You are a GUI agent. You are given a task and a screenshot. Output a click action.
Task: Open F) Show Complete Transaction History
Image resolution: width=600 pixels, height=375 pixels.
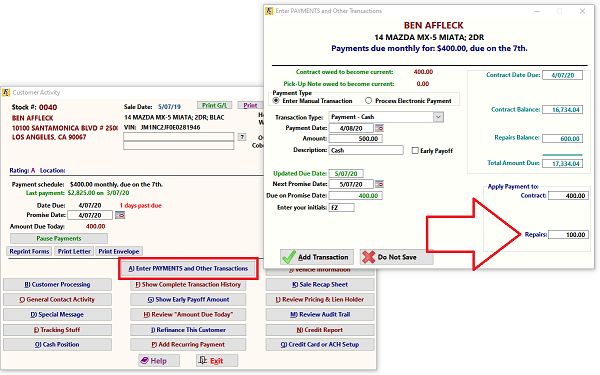pyautogui.click(x=188, y=285)
